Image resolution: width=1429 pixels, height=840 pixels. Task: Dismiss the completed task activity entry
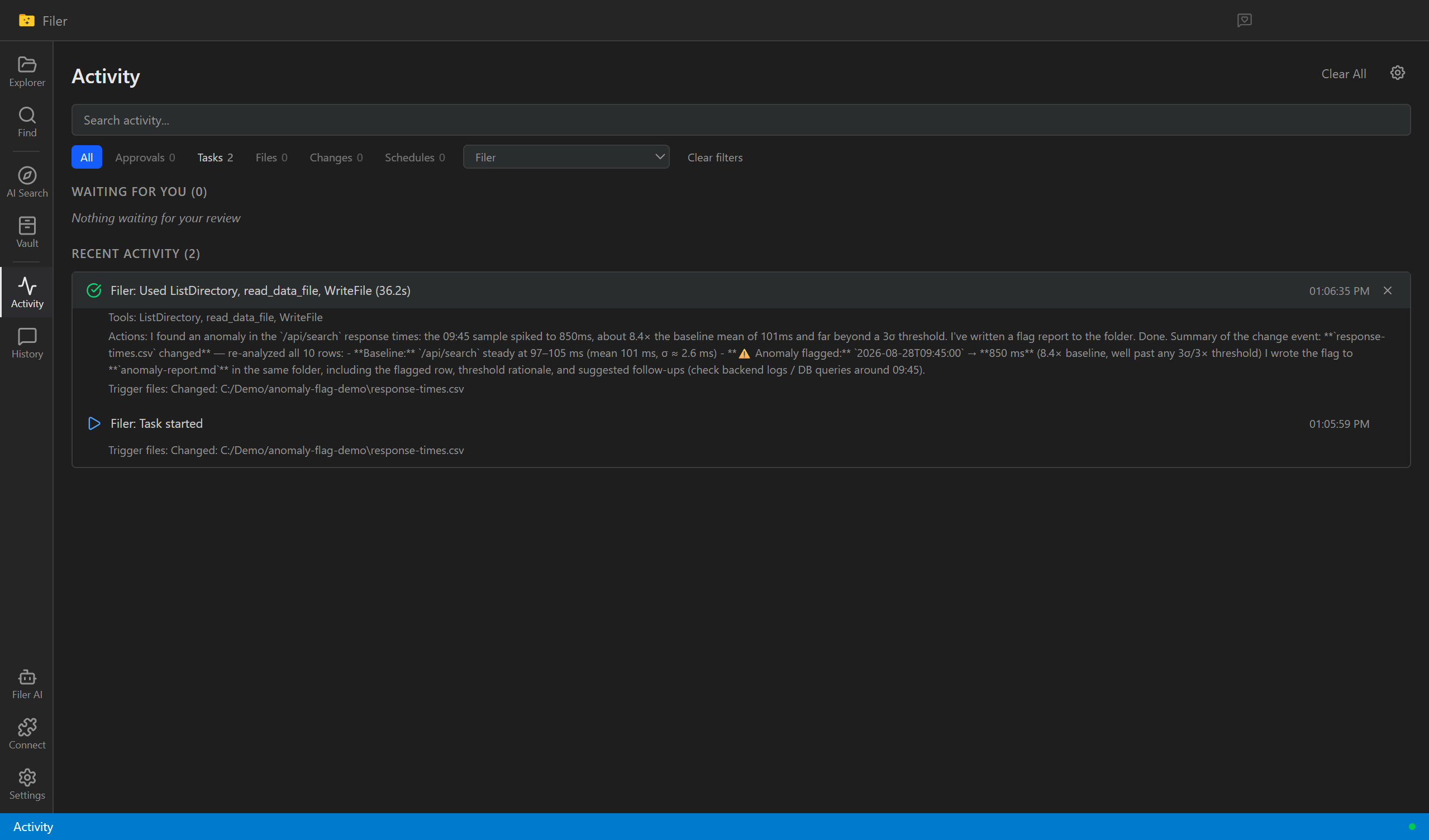[x=1387, y=291]
